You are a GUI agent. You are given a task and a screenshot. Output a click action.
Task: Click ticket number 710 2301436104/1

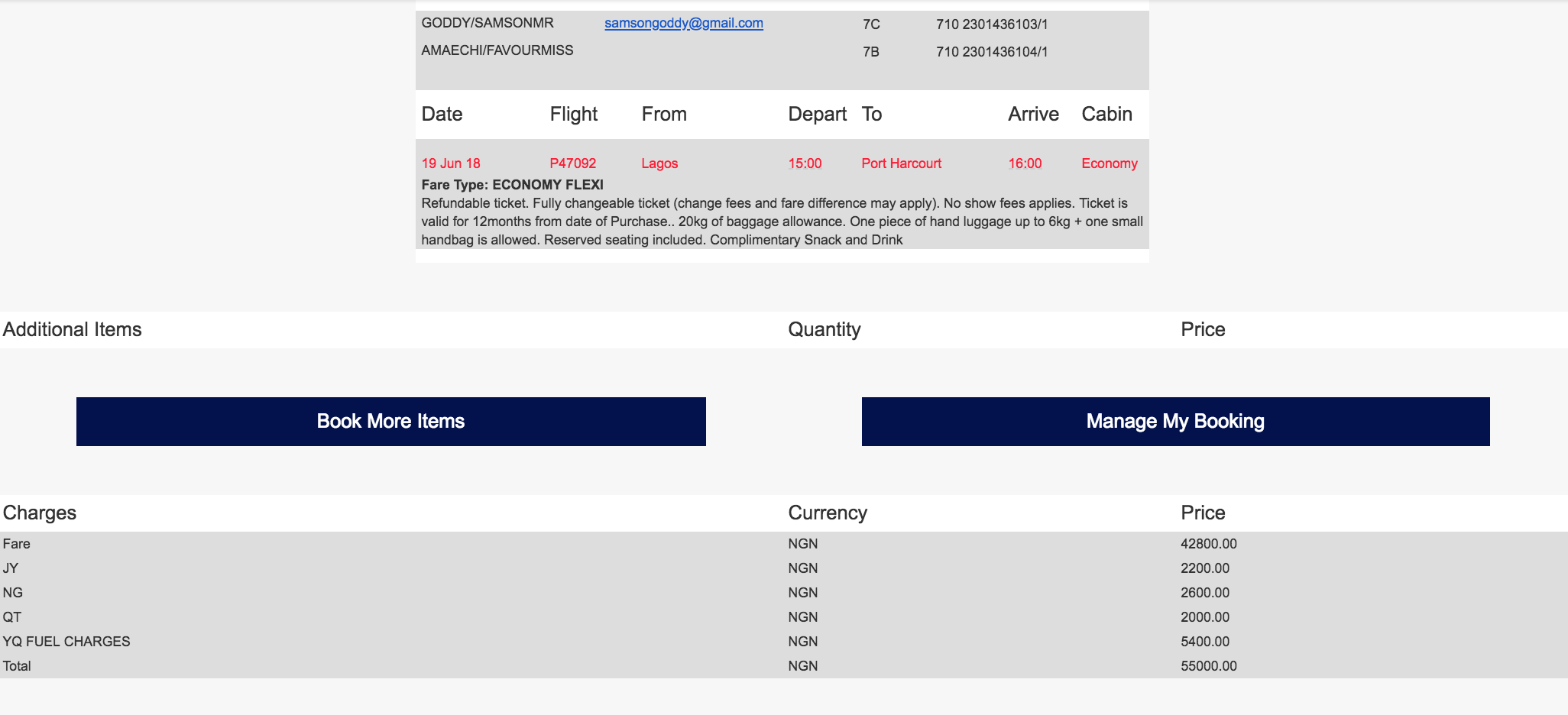point(992,52)
